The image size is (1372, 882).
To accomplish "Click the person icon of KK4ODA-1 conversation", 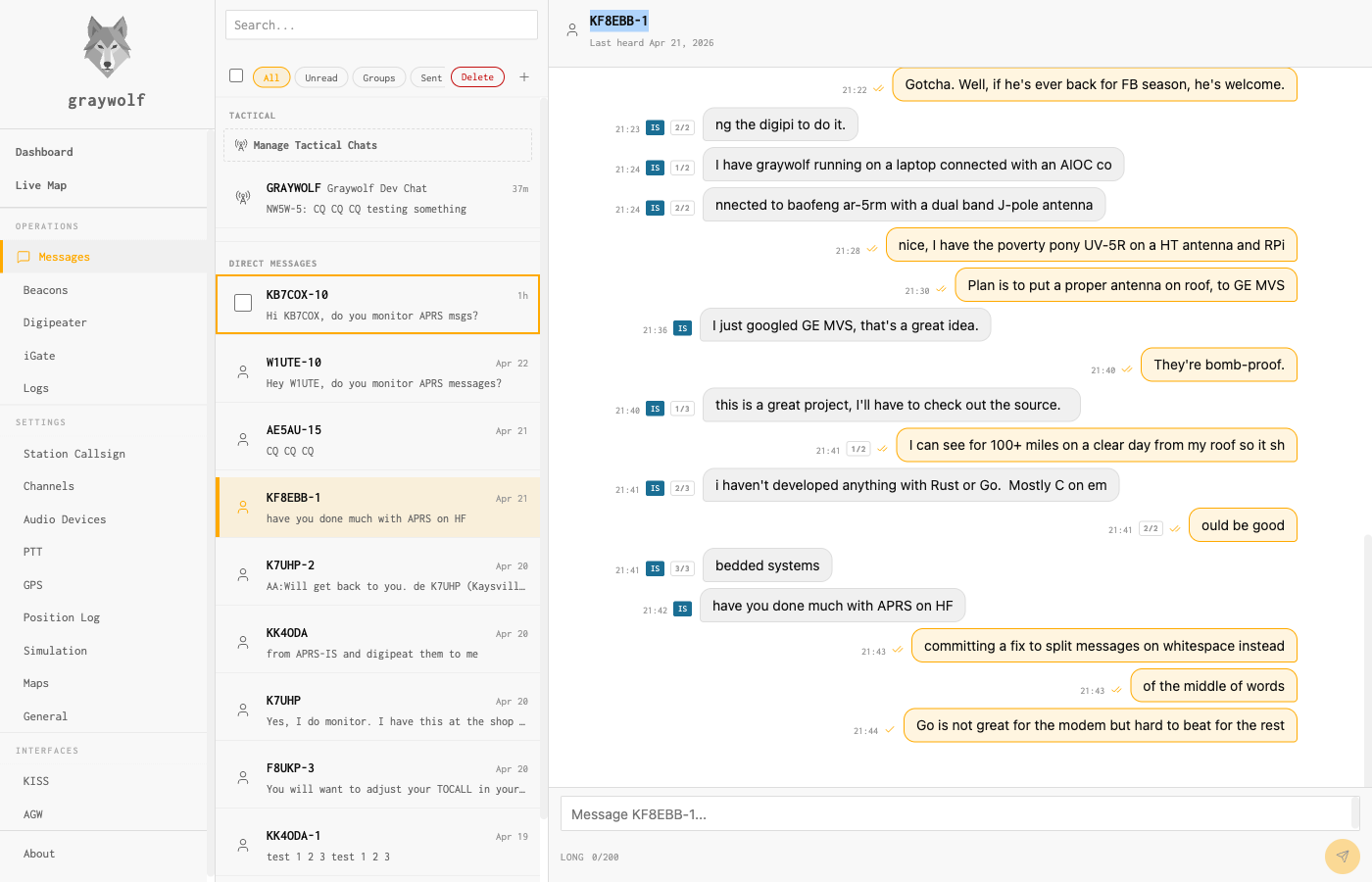I will pos(243,846).
